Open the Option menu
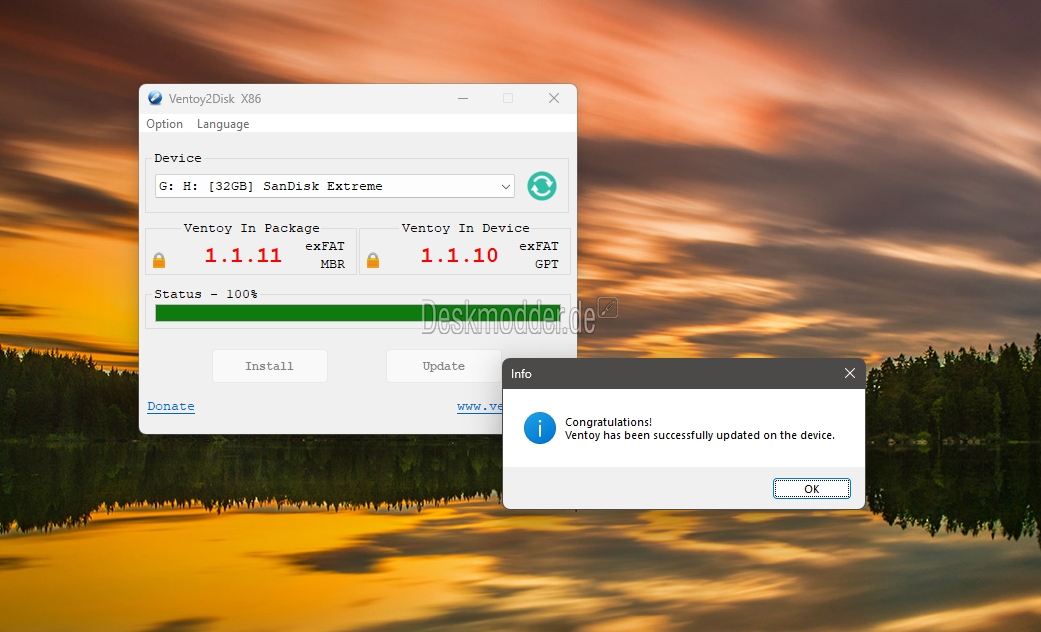Viewport: 1041px width, 632px height. click(x=165, y=124)
